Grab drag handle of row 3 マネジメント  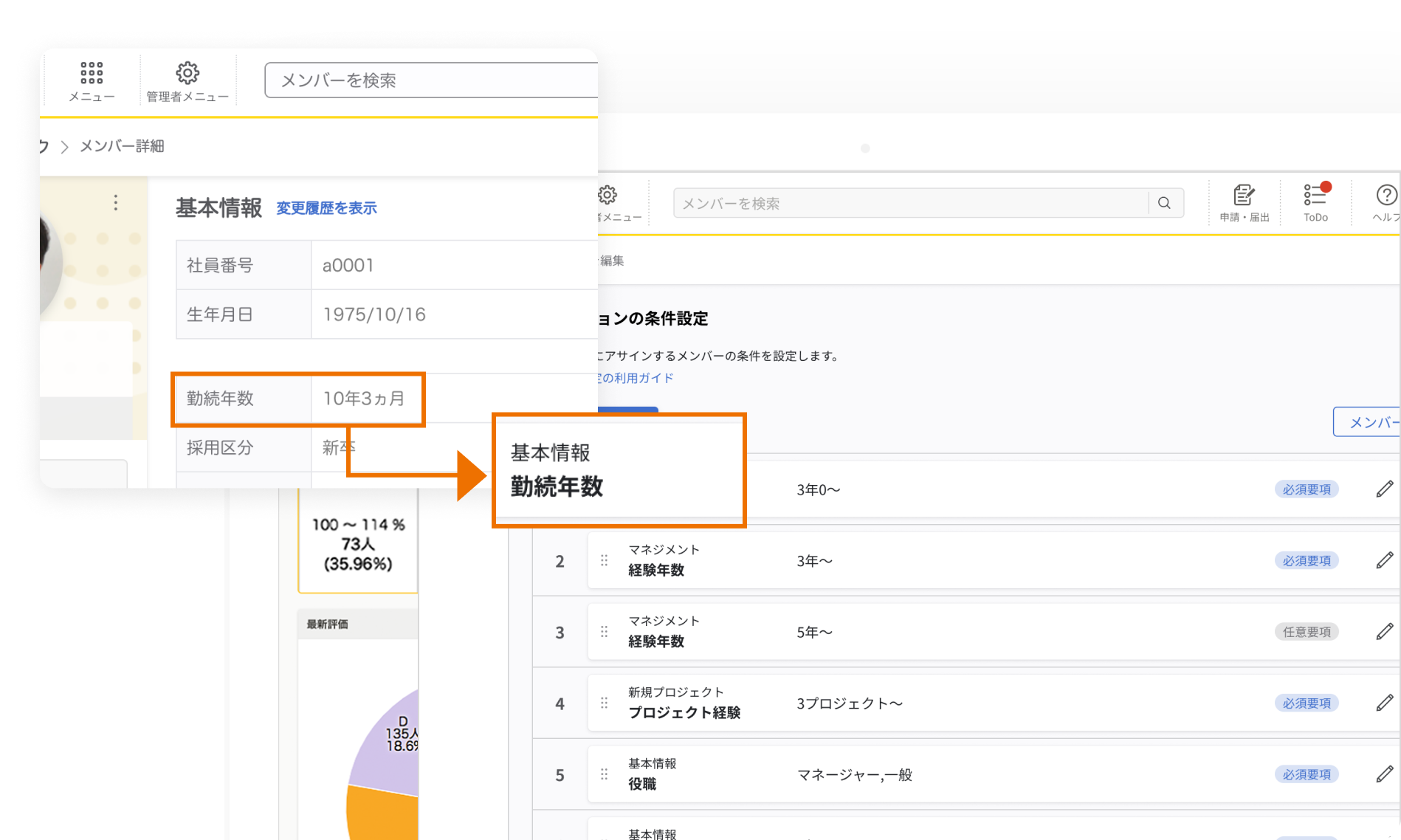point(605,631)
